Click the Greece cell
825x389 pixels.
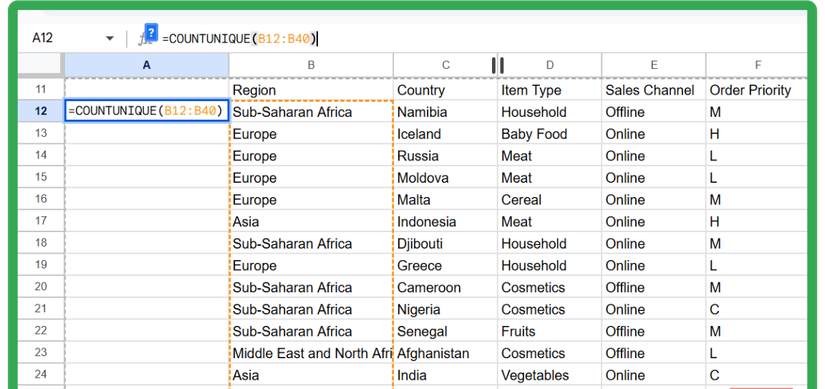tap(446, 265)
